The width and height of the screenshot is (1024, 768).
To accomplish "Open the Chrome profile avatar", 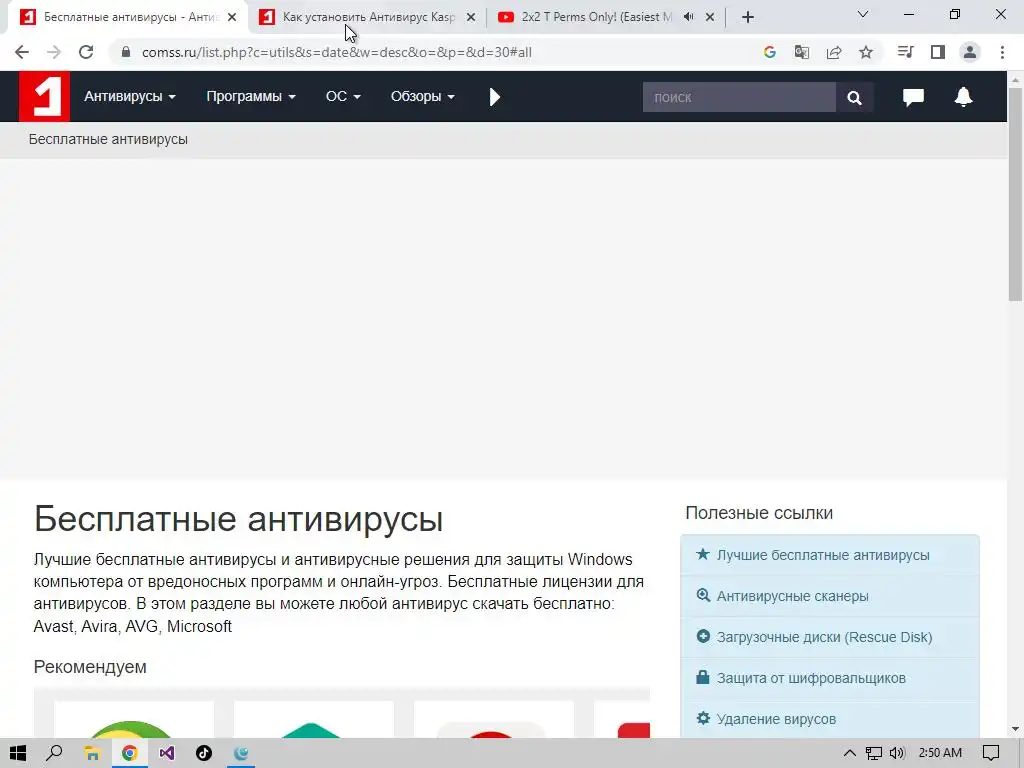I will pyautogui.click(x=970, y=52).
